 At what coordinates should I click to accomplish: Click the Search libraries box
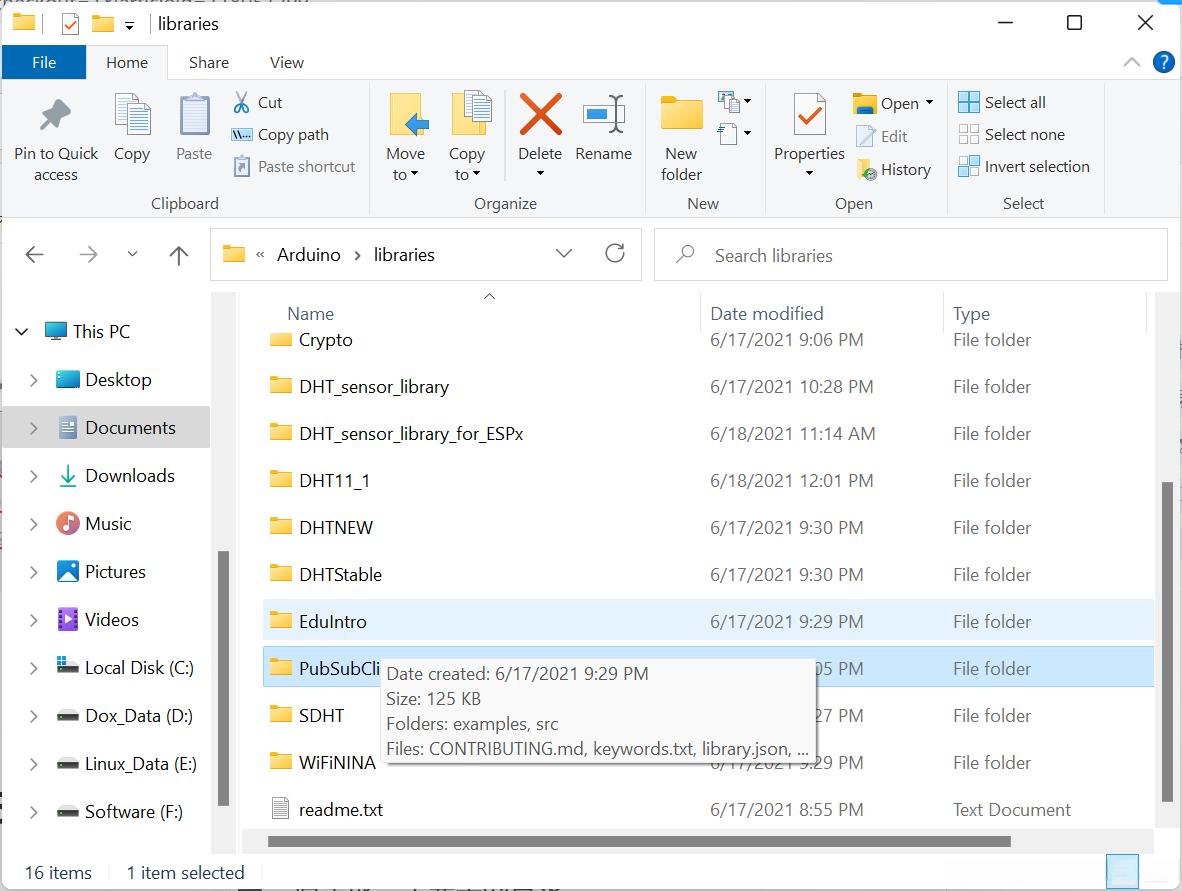click(x=911, y=255)
